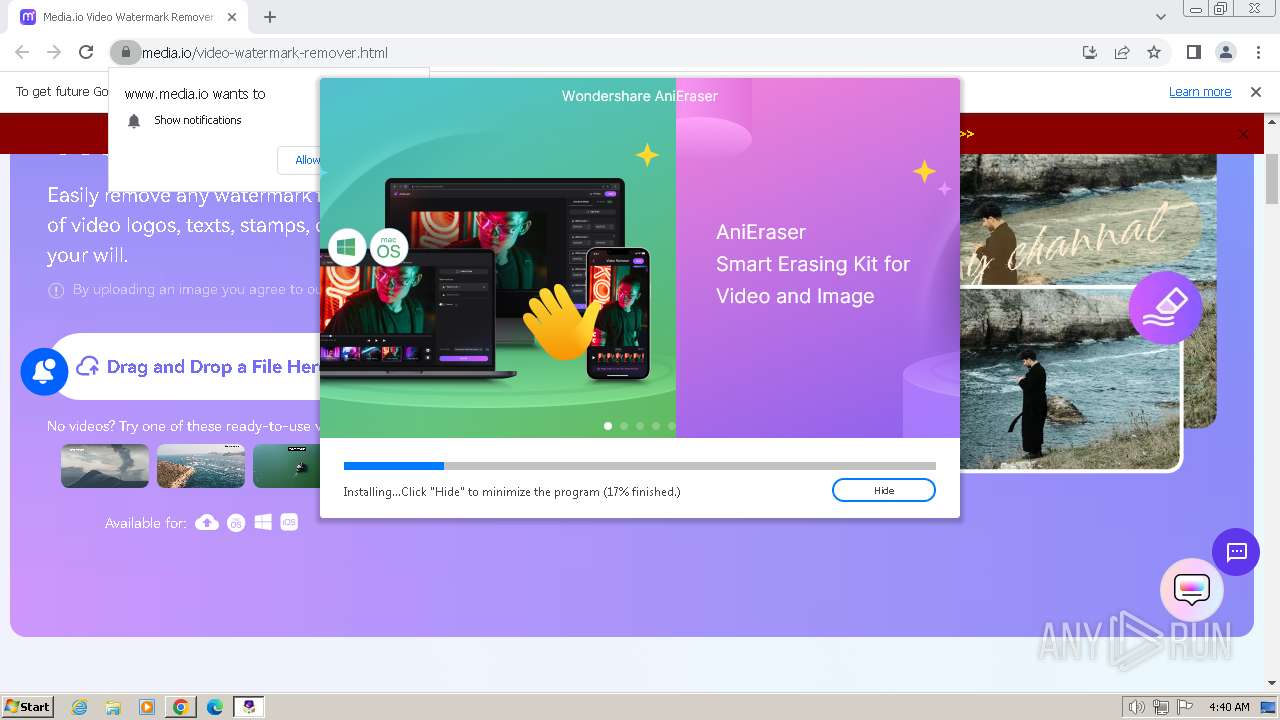Viewport: 1280px width, 720px height.
Task: Open the Learn more link
Action: [1200, 92]
